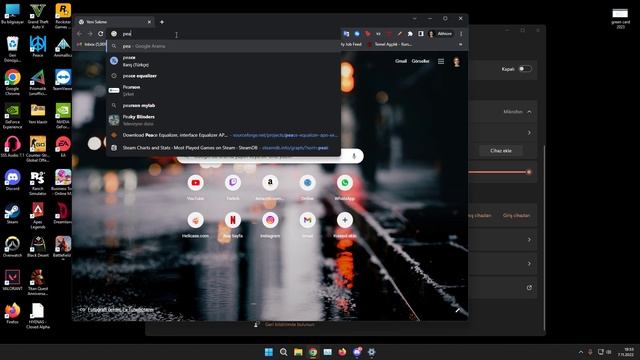
Task: Open the TeamViewer desktop icon
Action: tap(63, 80)
